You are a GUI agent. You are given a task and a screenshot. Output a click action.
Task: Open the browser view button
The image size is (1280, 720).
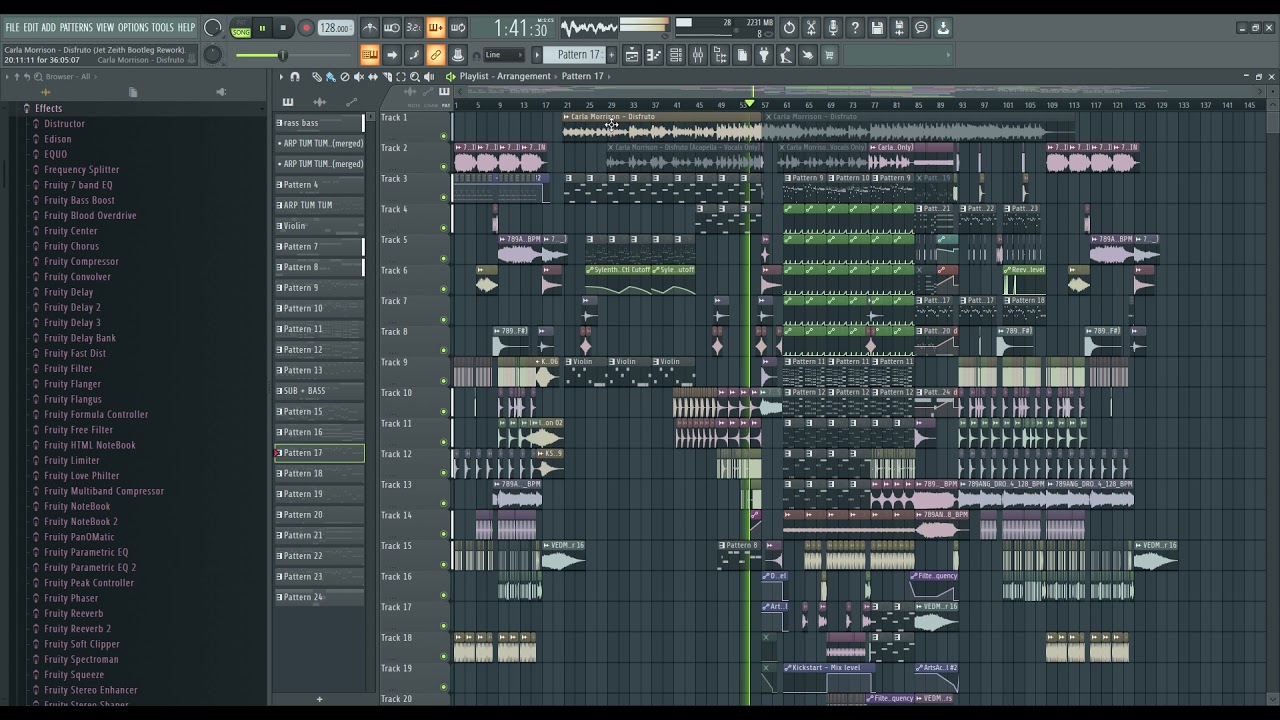point(720,55)
